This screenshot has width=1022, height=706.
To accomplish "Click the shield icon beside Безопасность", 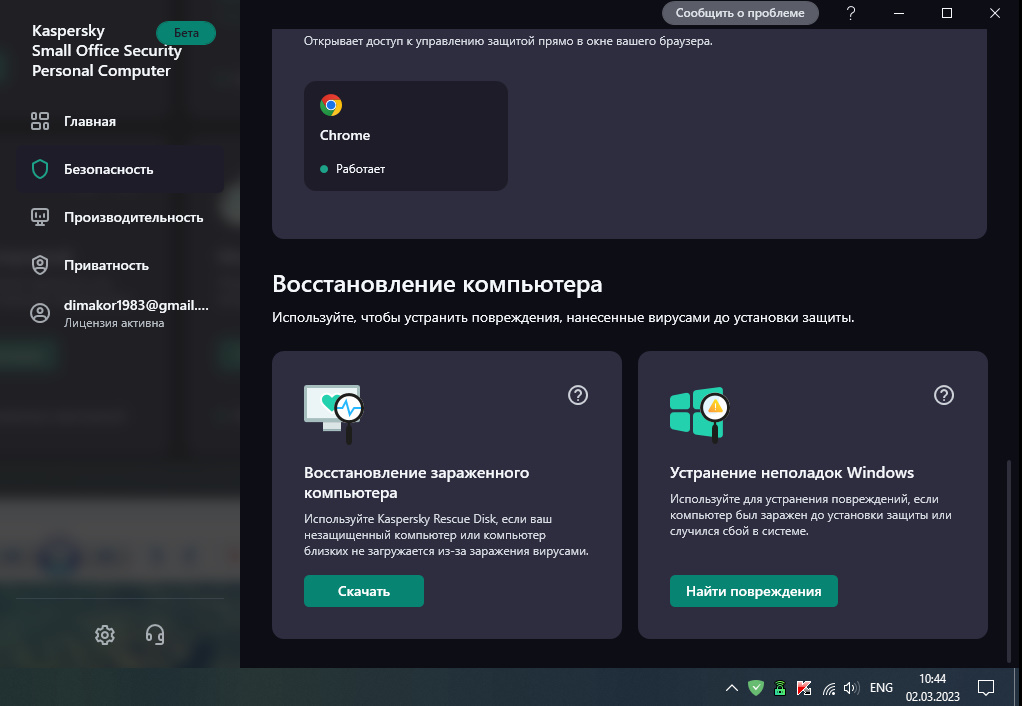I will pos(40,169).
